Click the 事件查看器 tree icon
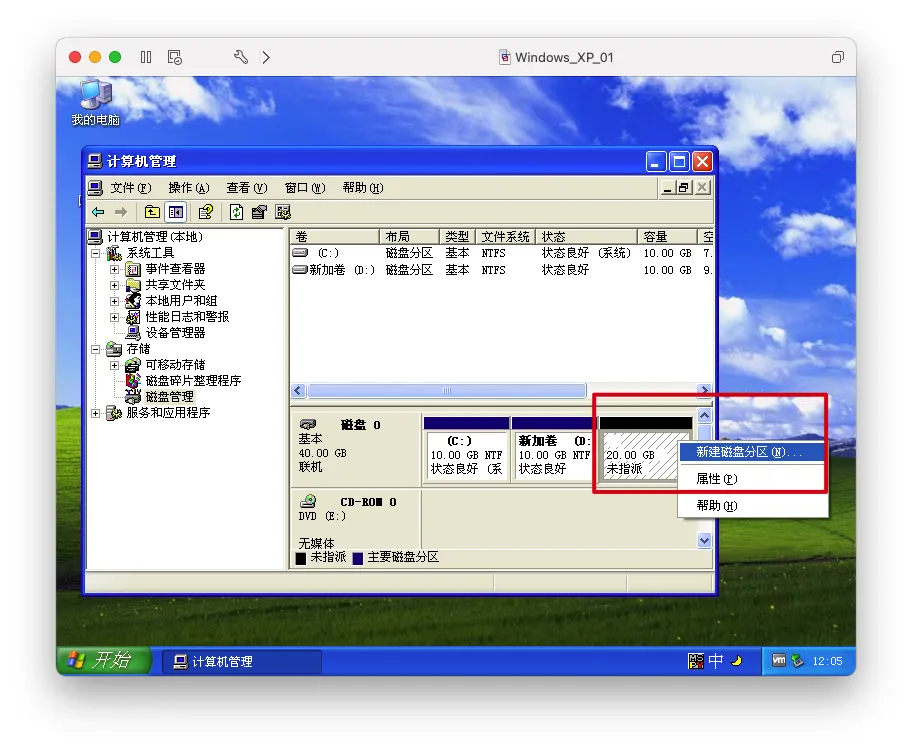912x750 pixels. (x=133, y=269)
